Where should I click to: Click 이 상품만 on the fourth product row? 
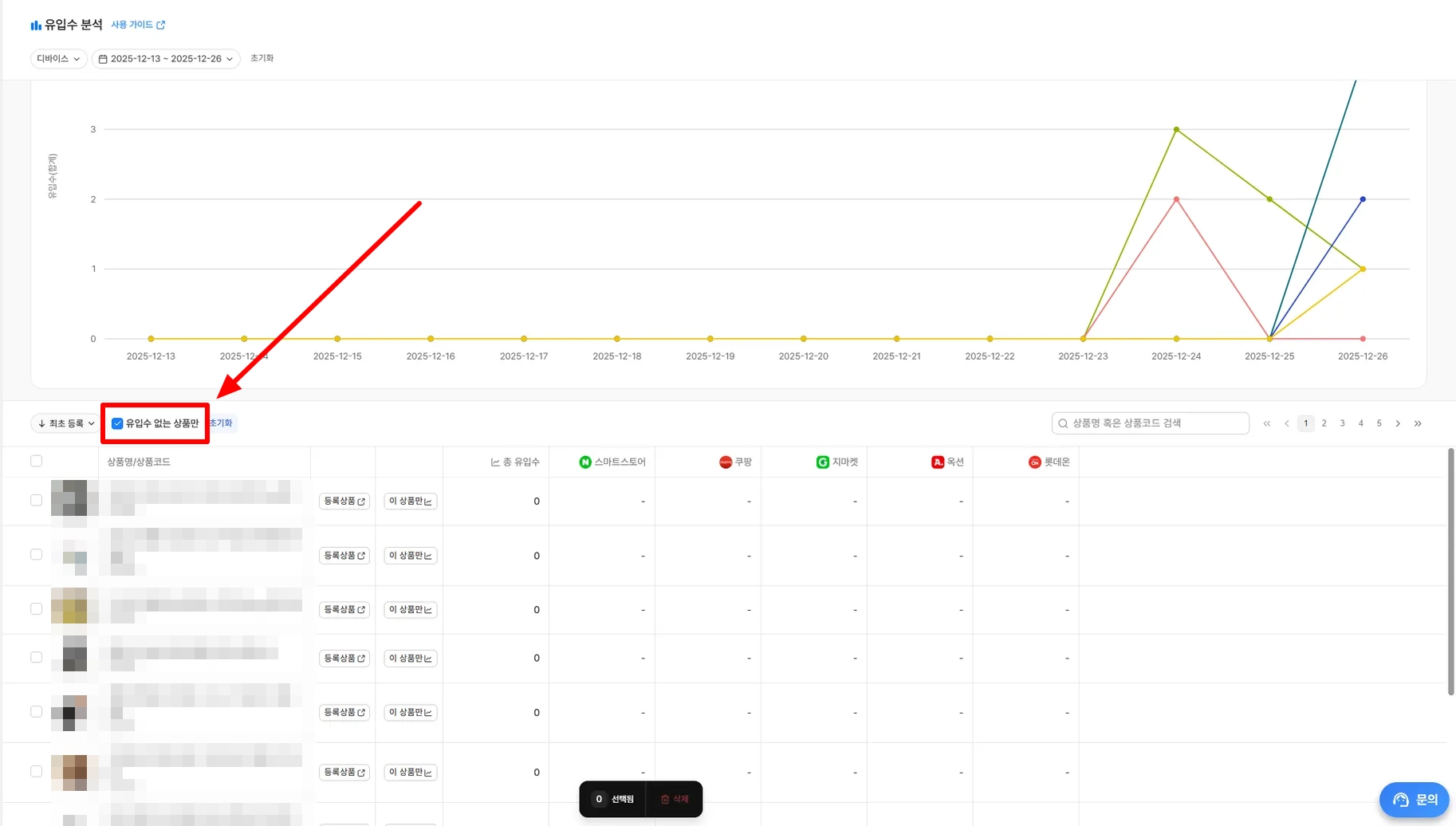click(x=411, y=658)
